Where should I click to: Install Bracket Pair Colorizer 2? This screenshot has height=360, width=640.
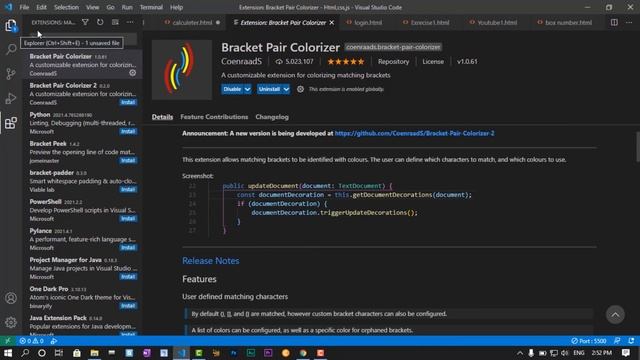pyautogui.click(x=128, y=102)
